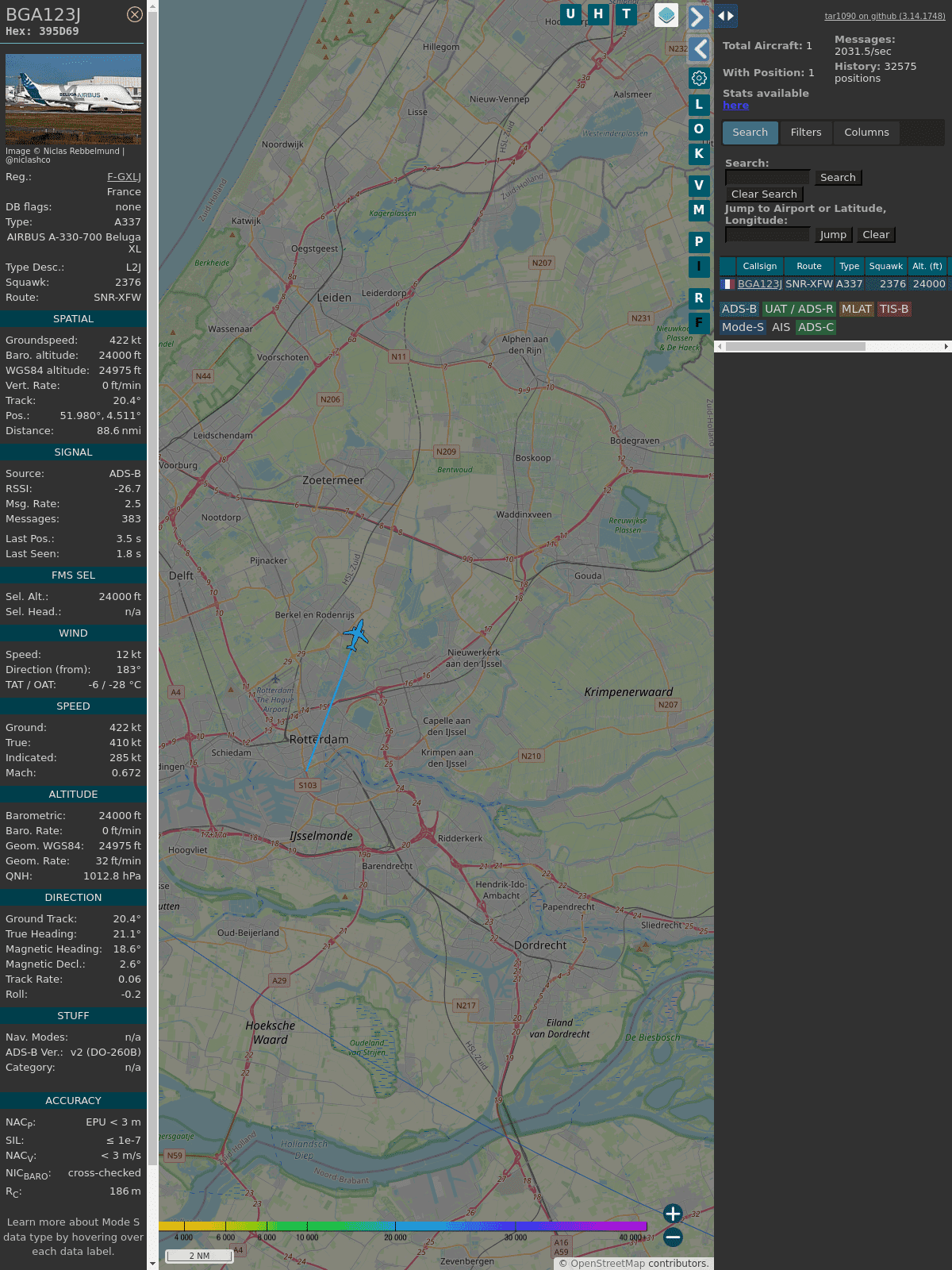Click the right chevron arrow button

(x=698, y=17)
